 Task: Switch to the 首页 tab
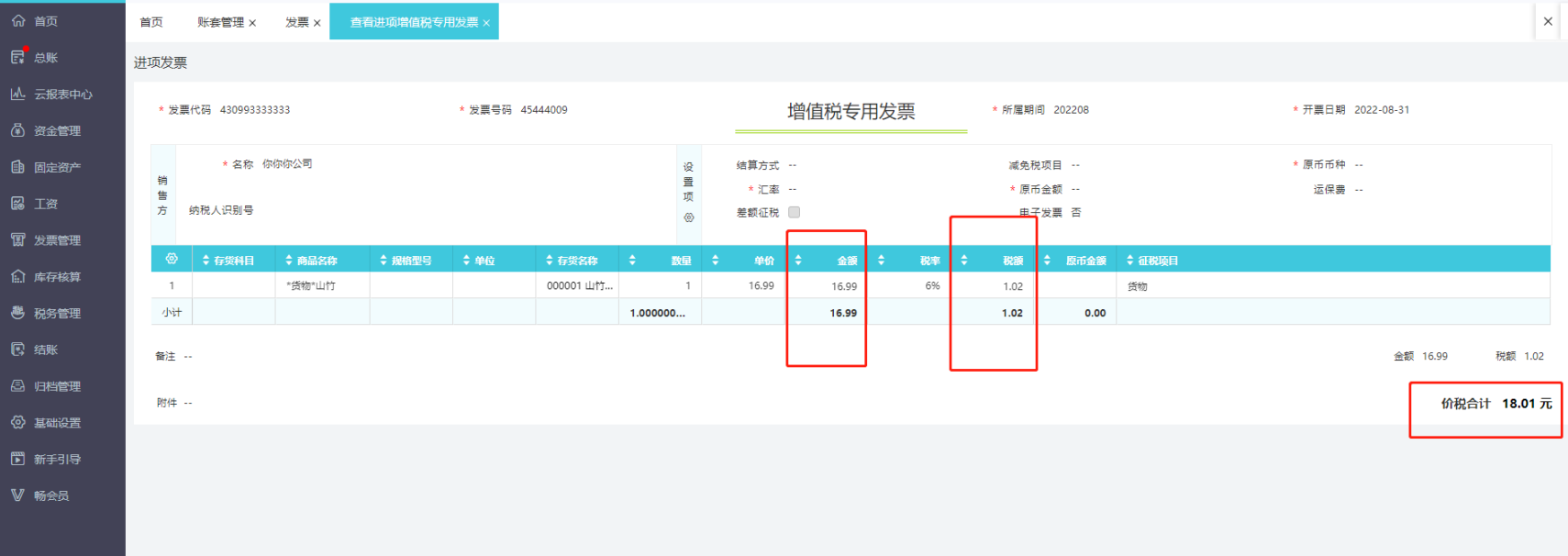point(151,22)
